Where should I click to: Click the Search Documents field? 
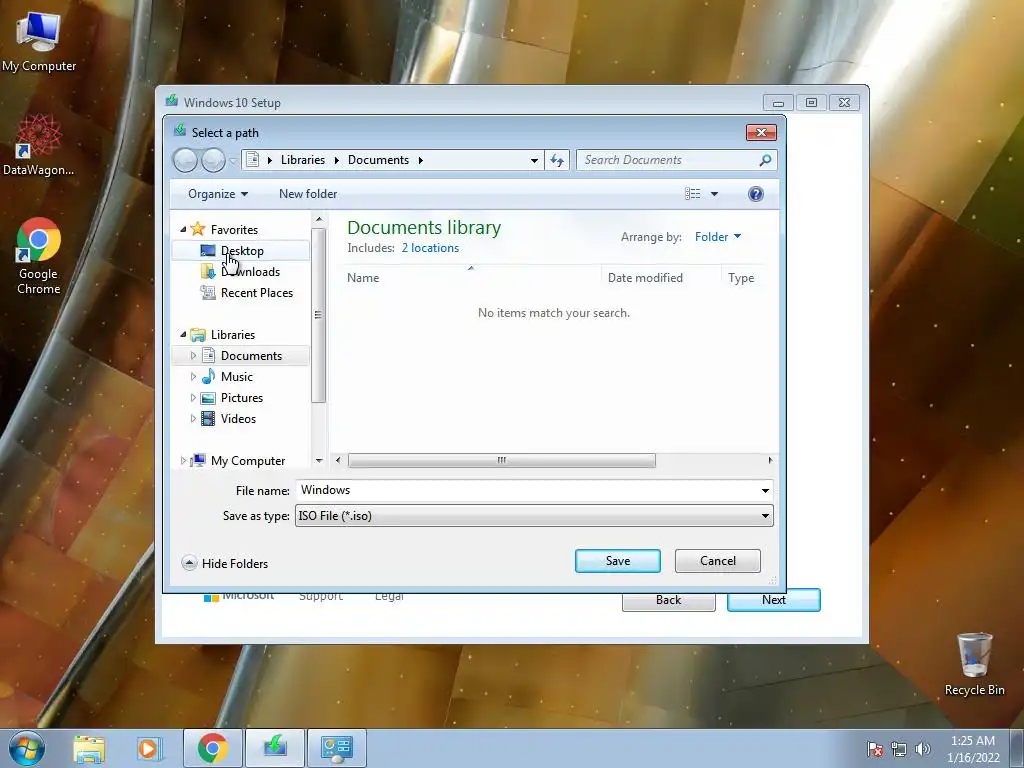click(669, 160)
